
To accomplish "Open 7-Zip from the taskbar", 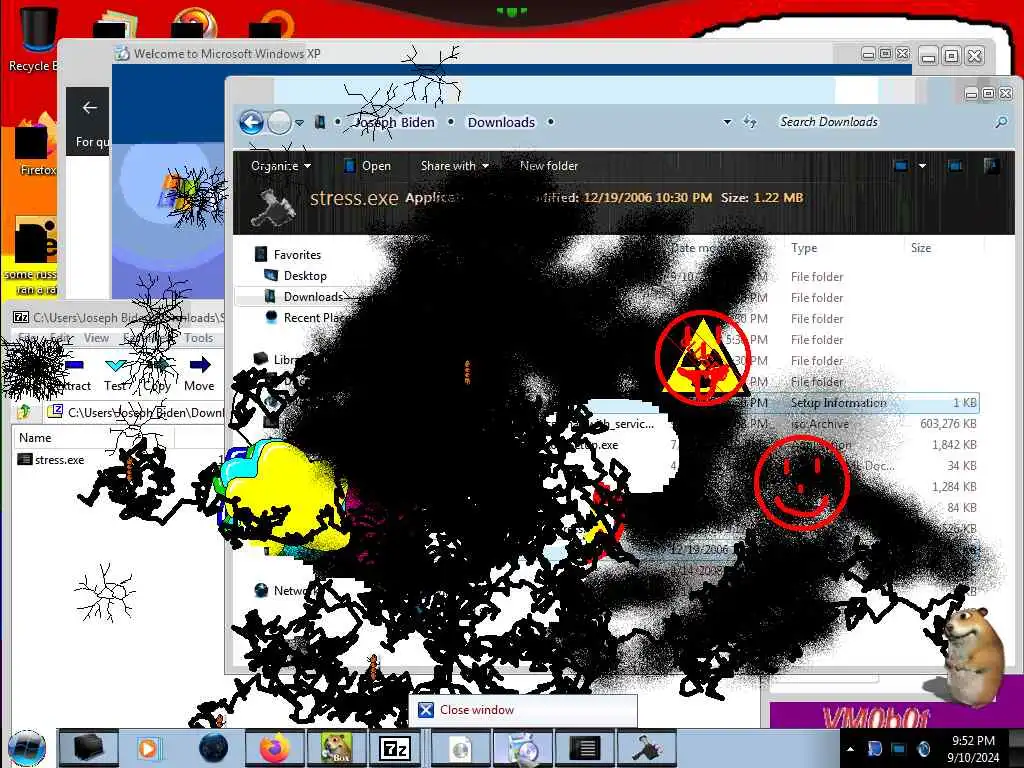I will 394,748.
